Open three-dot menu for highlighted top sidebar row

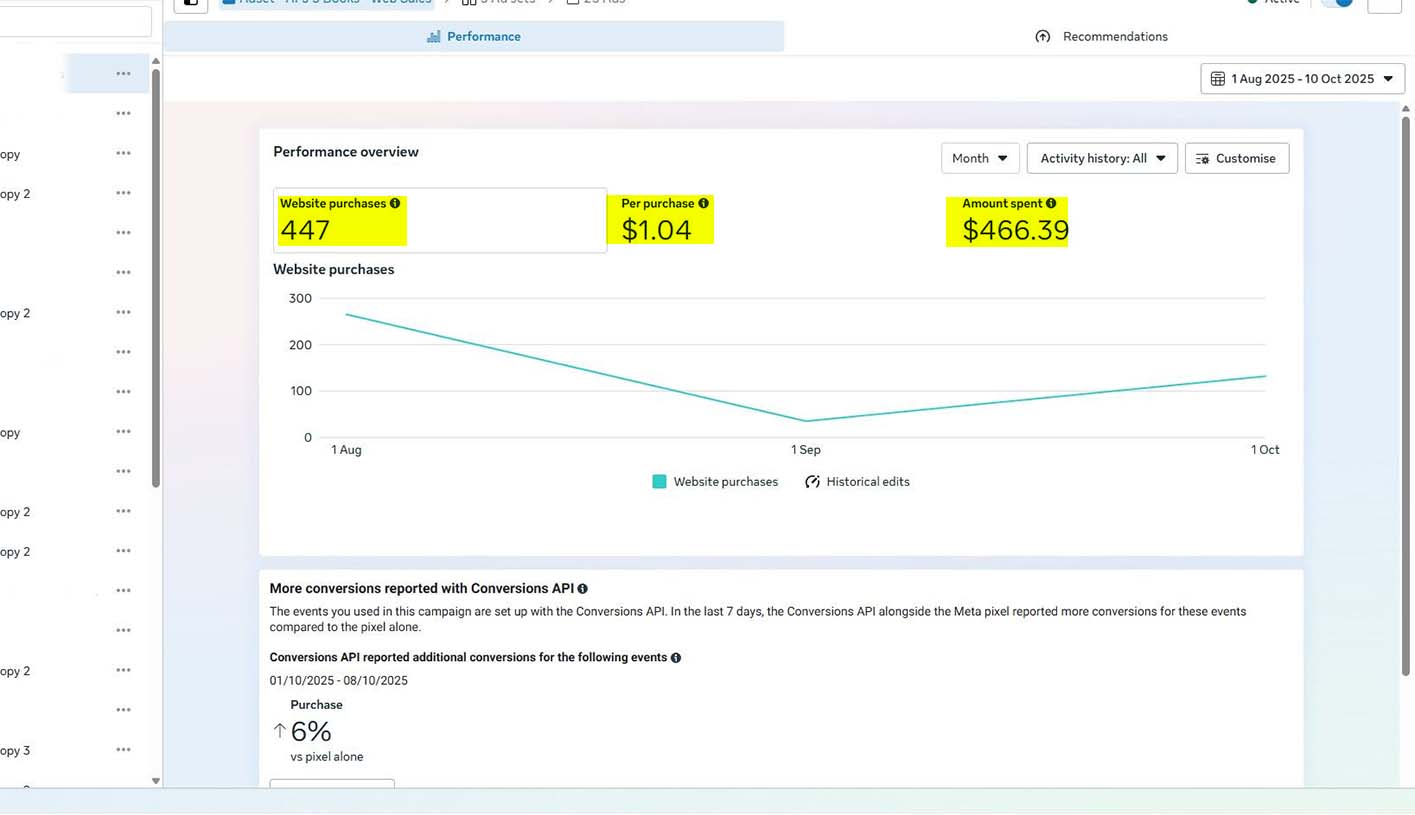coord(123,74)
